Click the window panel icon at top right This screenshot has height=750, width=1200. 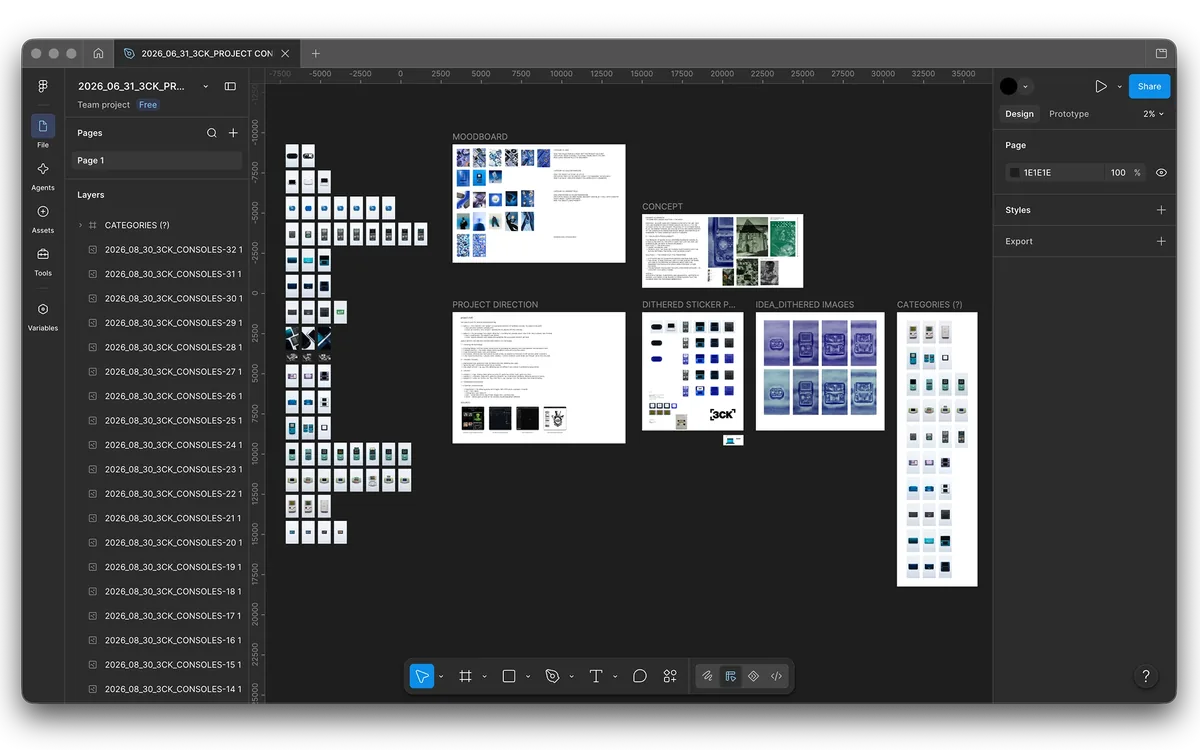[x=1161, y=53]
